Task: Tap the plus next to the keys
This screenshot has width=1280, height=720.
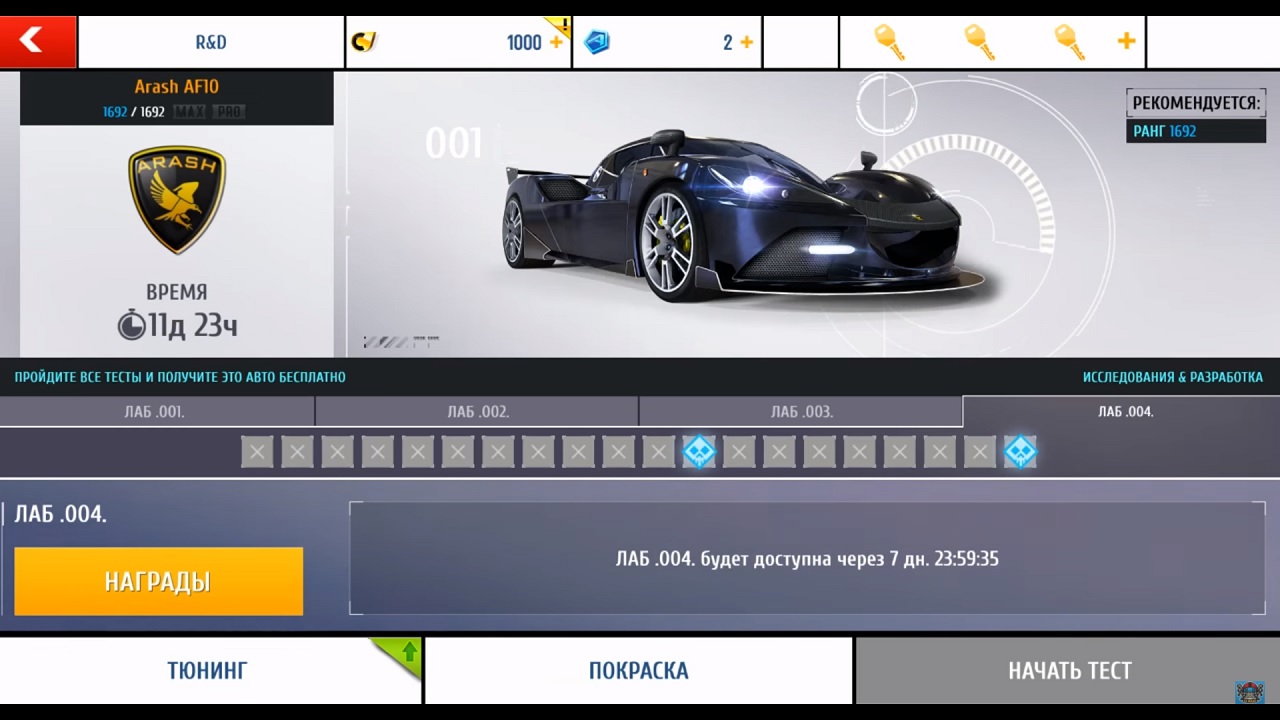Action: click(x=1126, y=41)
